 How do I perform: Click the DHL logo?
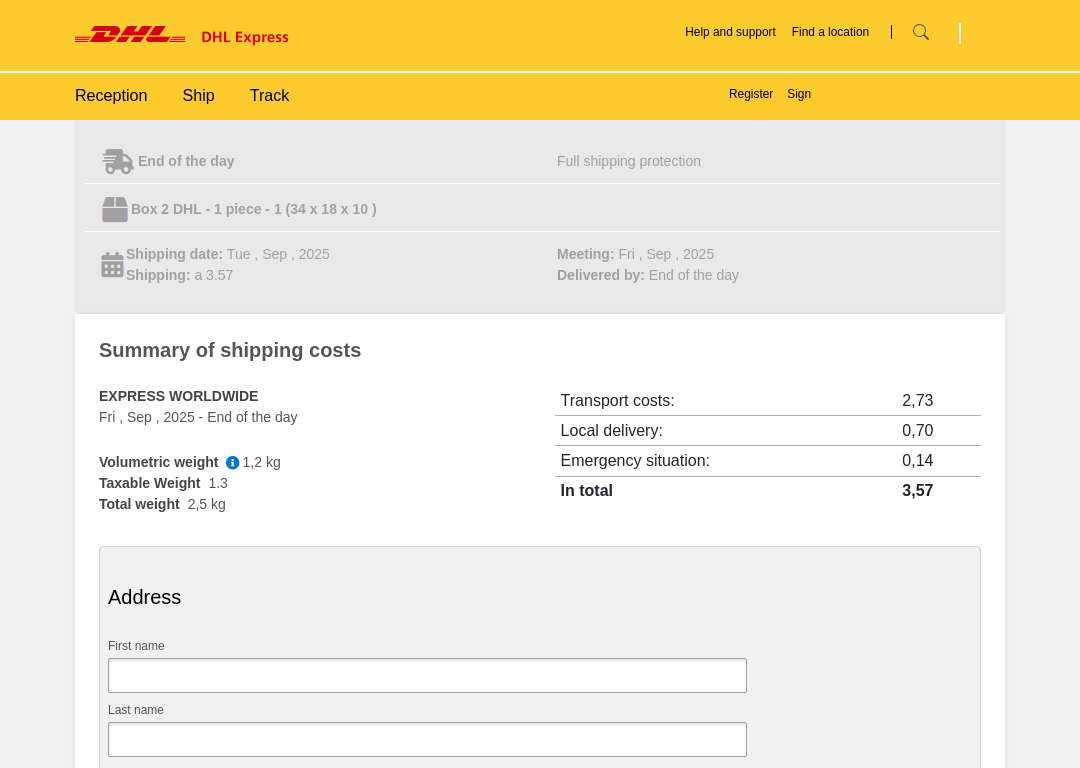click(129, 34)
